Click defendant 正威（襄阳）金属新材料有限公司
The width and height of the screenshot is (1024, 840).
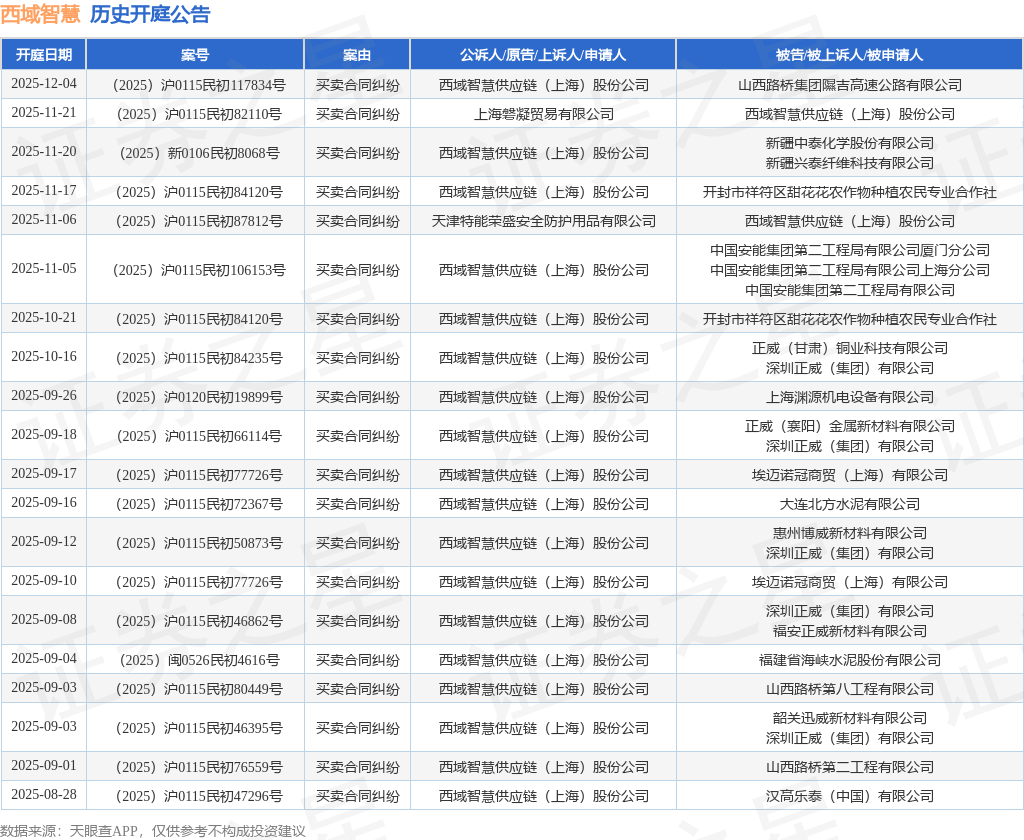point(850,427)
